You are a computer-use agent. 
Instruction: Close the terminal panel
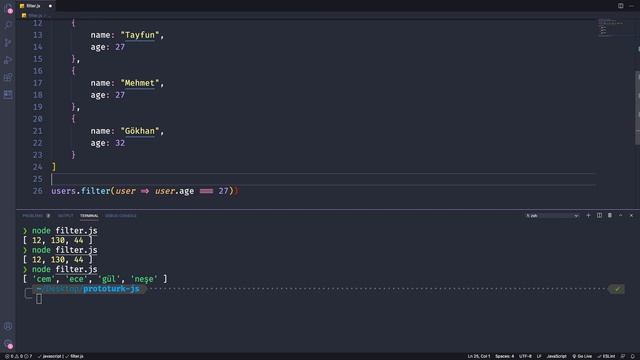coord(631,216)
